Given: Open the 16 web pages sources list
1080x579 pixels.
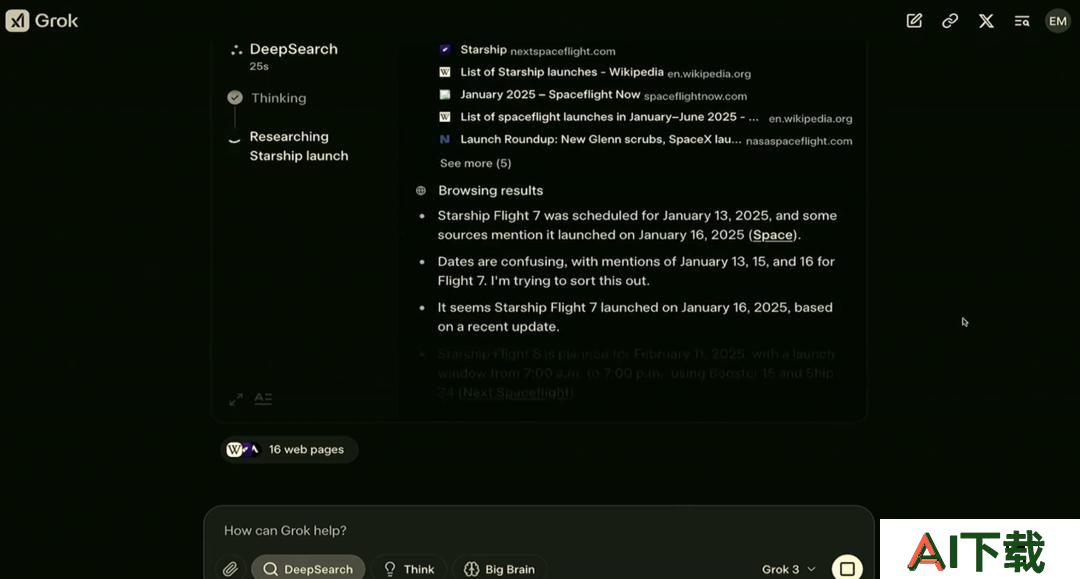Looking at the screenshot, I should [289, 450].
